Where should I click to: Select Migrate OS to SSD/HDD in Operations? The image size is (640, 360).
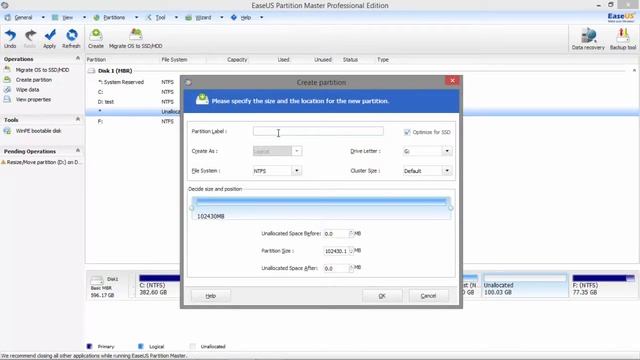42,70
